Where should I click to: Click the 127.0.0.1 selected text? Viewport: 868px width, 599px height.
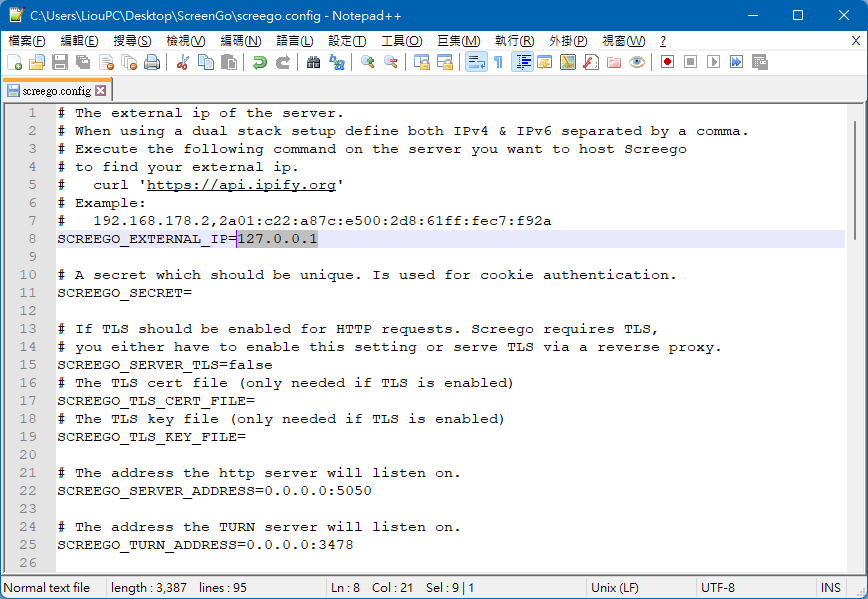pyautogui.click(x=277, y=239)
